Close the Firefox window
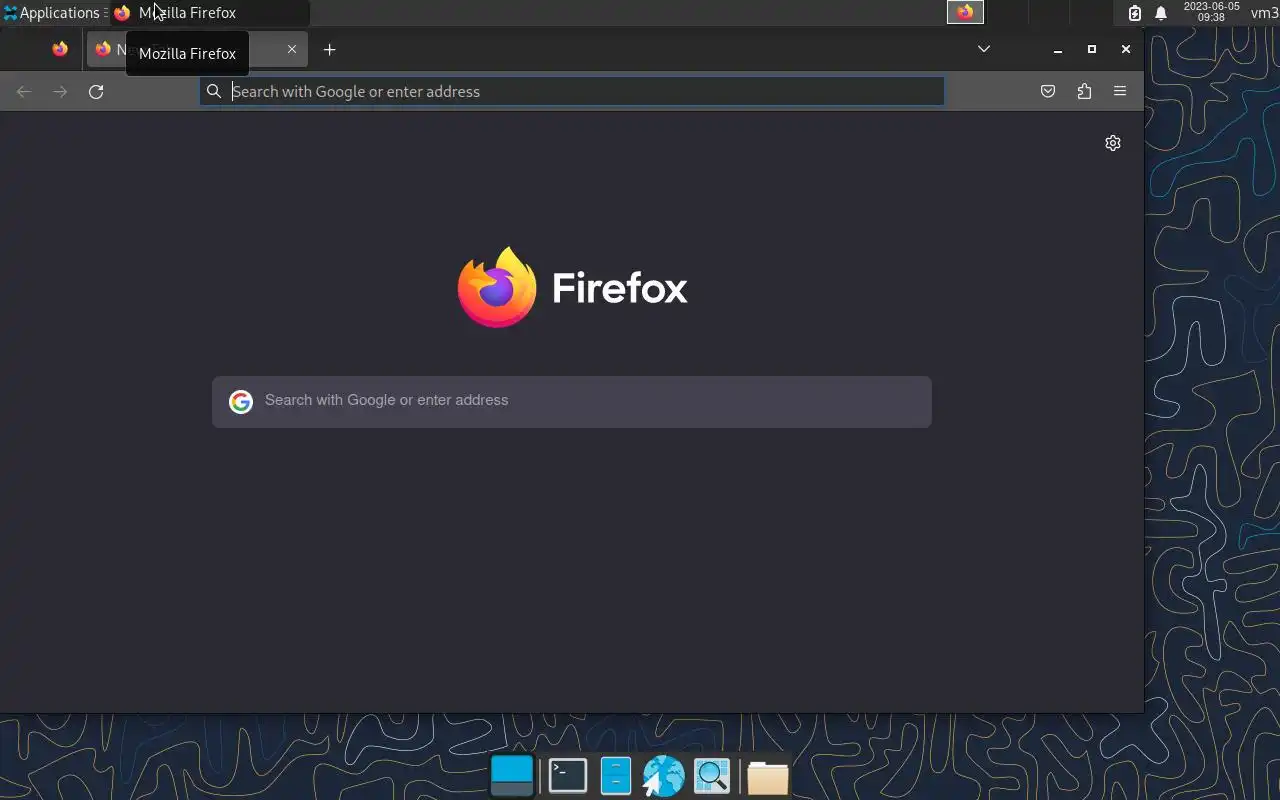The image size is (1280, 800). pyautogui.click(x=1126, y=49)
